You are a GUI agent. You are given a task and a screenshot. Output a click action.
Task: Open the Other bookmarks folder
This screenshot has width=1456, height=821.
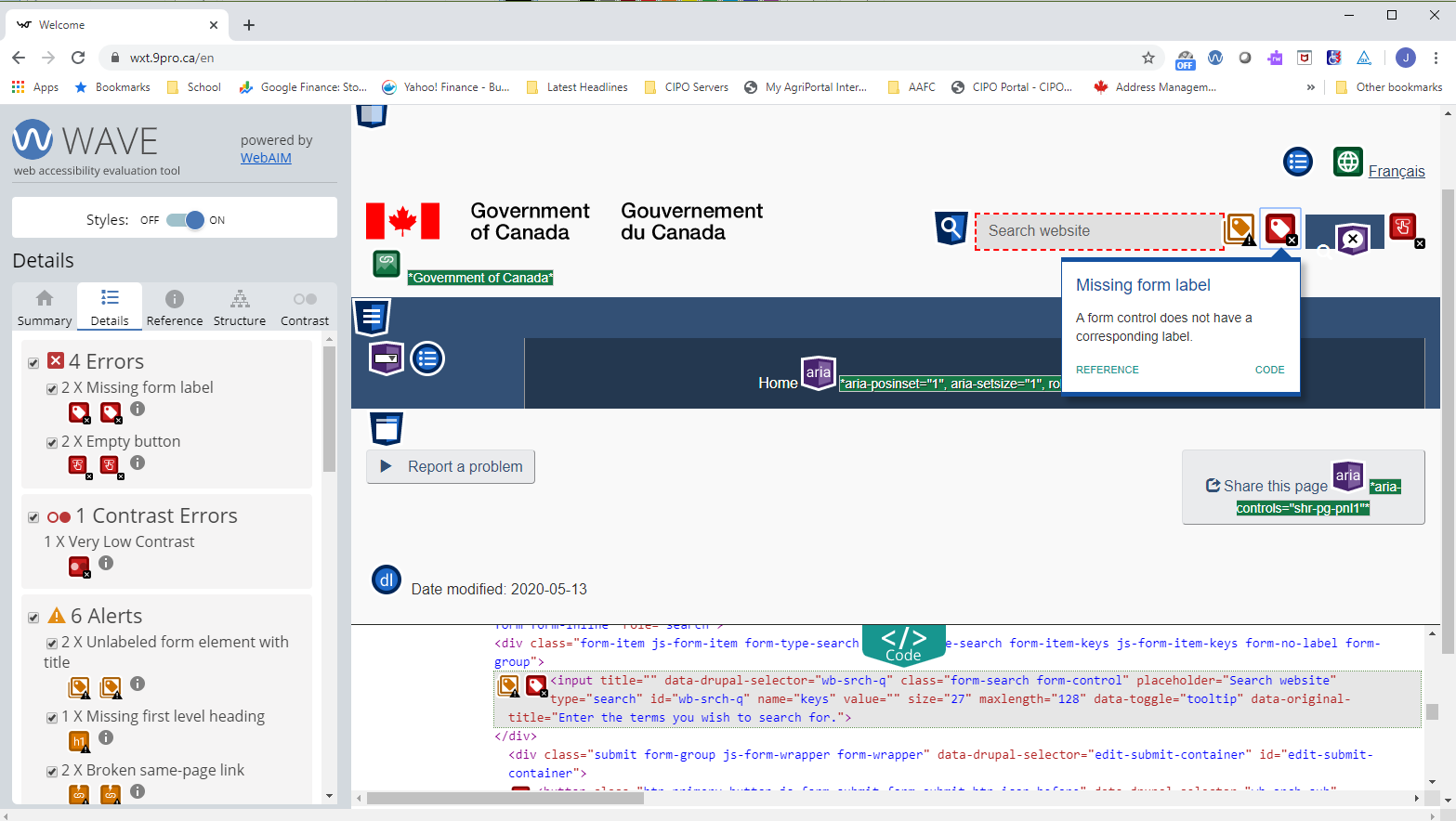[x=1388, y=87]
